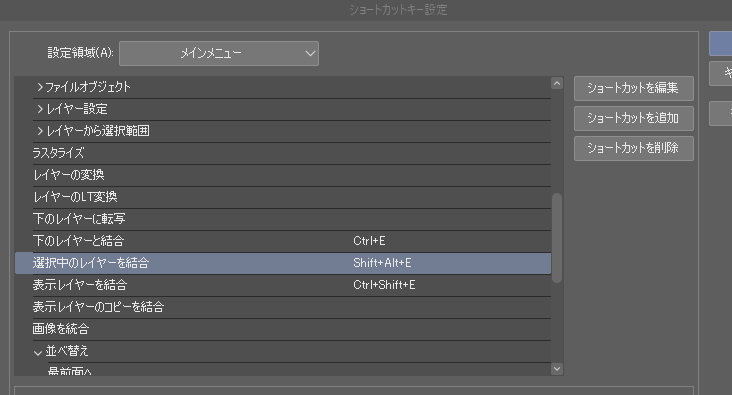Click the ショートカットを追加 button
This screenshot has width=732, height=395.
633,118
